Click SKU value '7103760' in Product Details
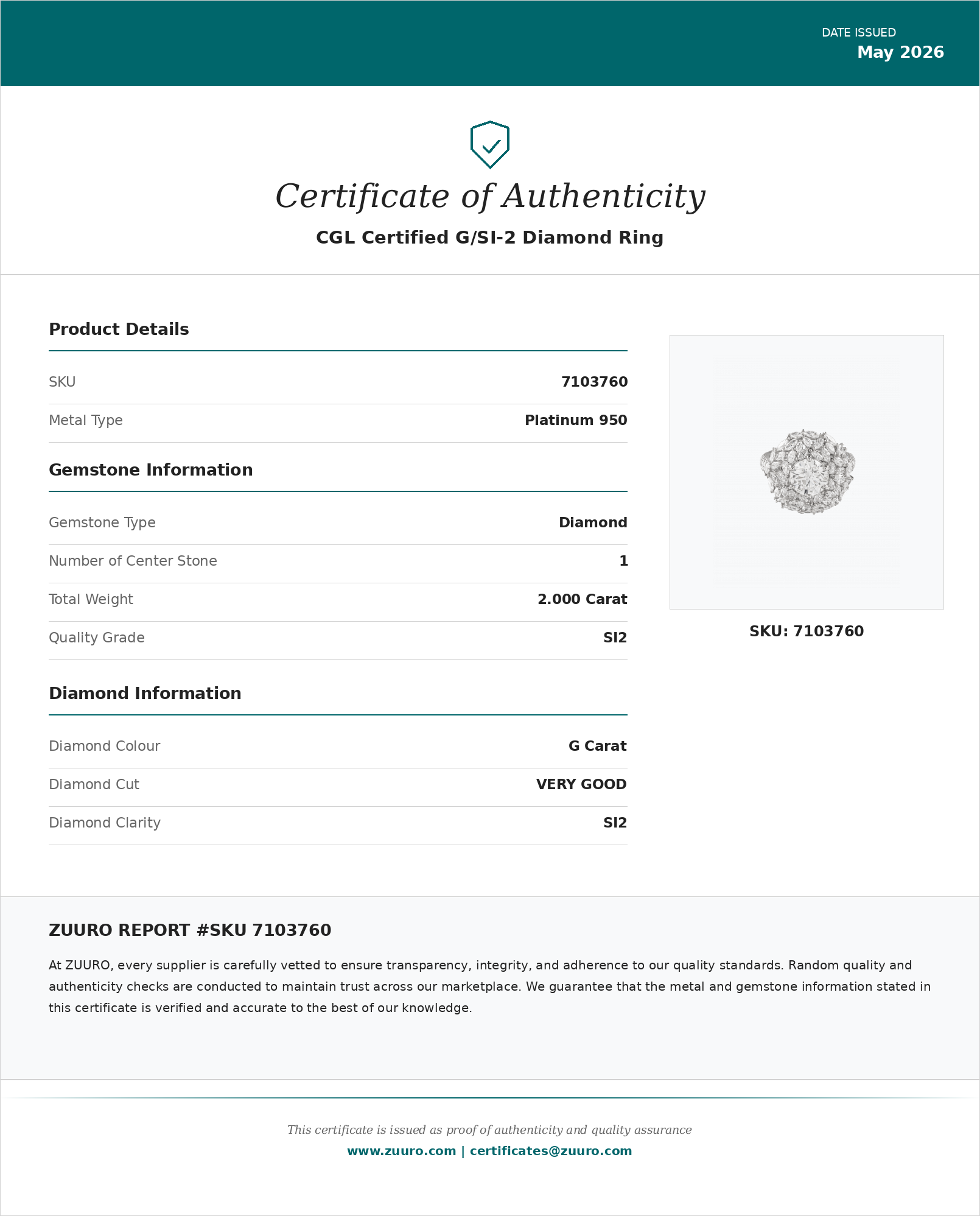The image size is (980, 1216). (594, 382)
